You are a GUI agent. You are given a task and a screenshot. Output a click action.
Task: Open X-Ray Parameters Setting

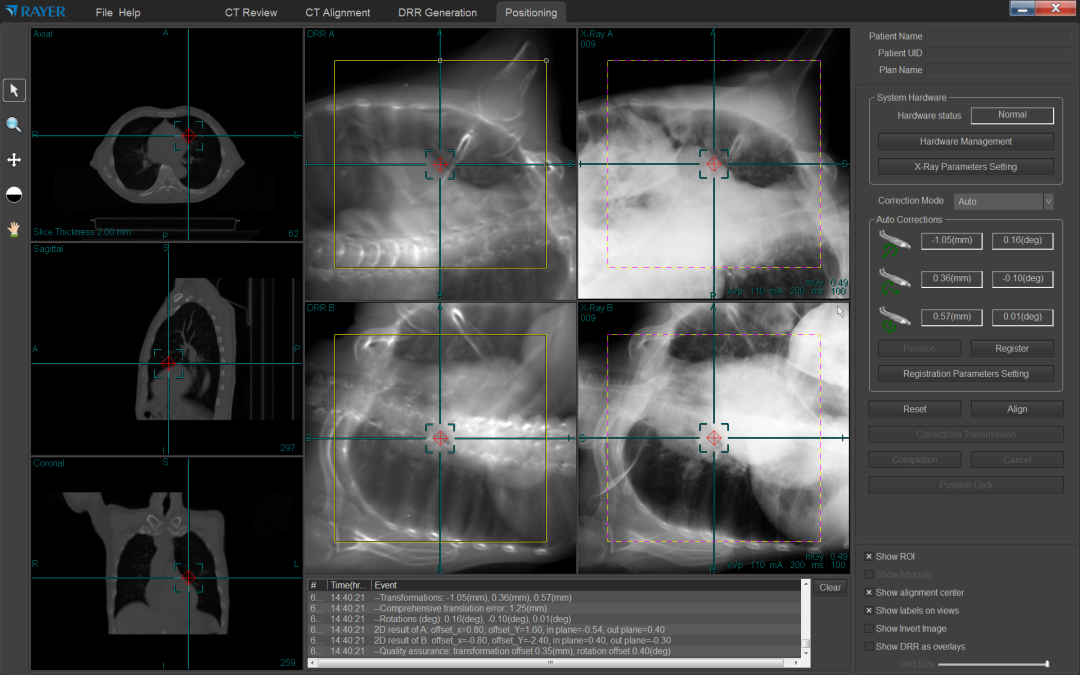tap(965, 167)
